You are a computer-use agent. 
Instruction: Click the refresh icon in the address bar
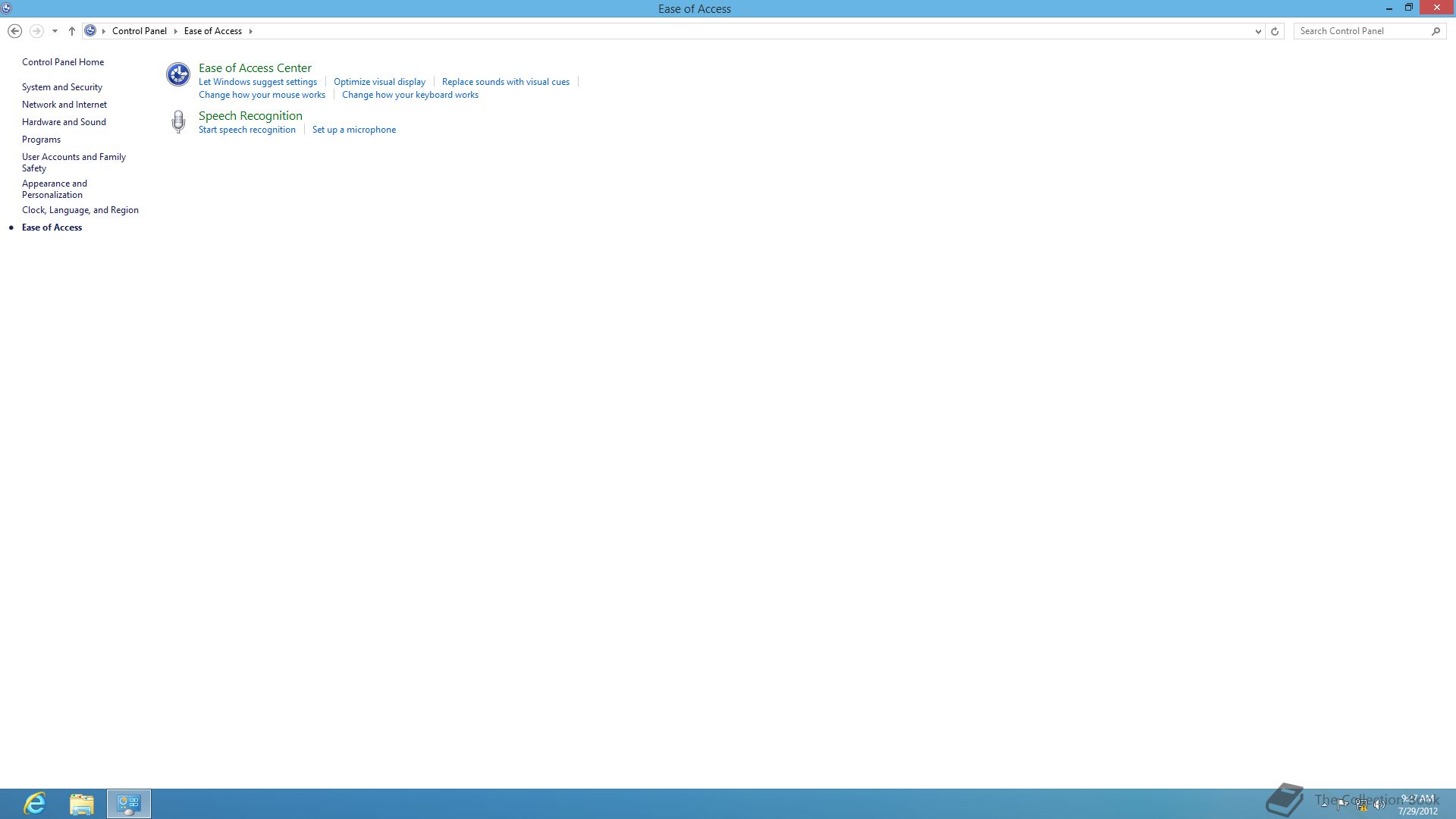point(1274,31)
